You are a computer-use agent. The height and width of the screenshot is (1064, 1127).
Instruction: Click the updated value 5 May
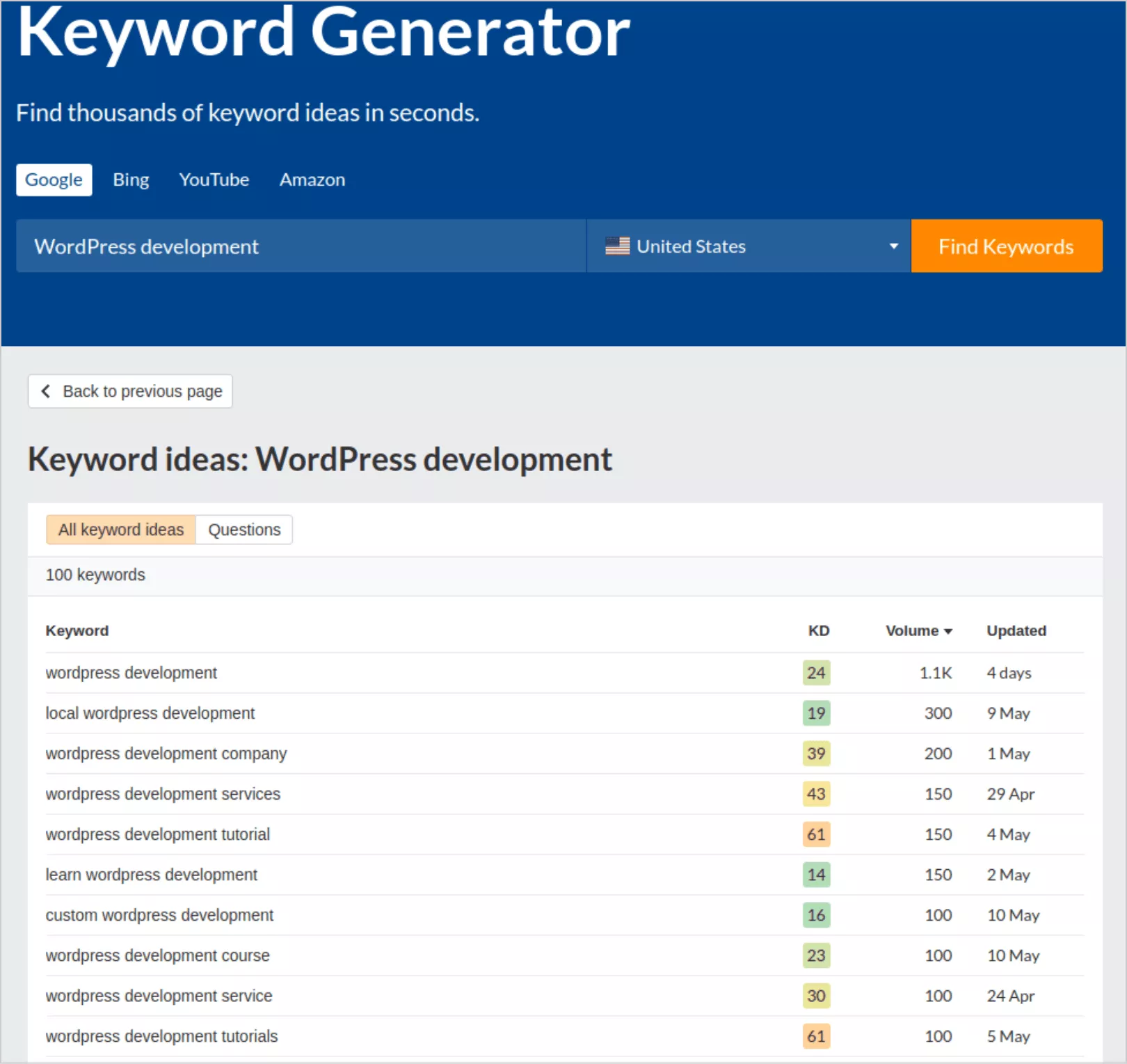coord(1008,1036)
